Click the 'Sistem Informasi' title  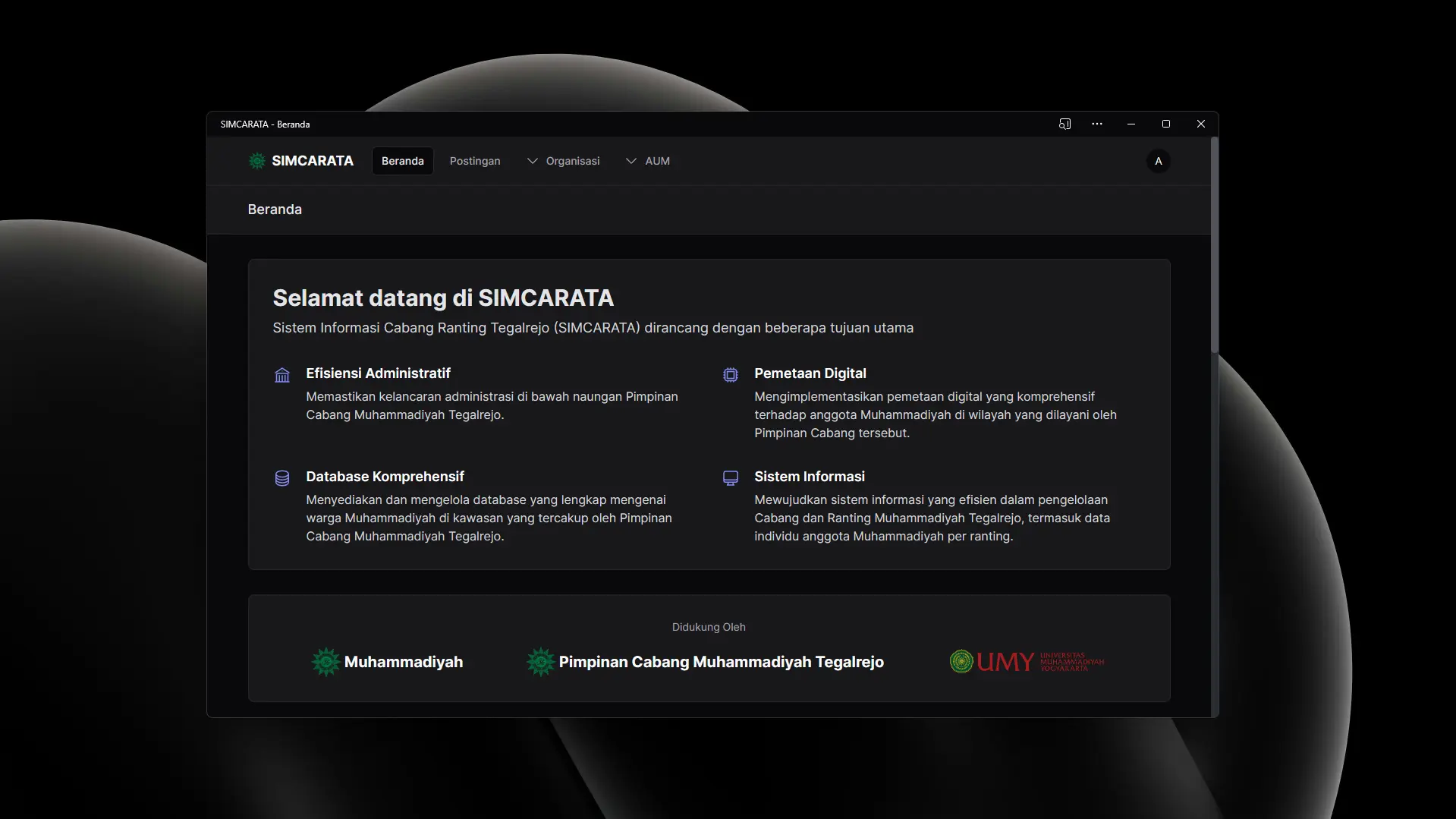(x=810, y=477)
